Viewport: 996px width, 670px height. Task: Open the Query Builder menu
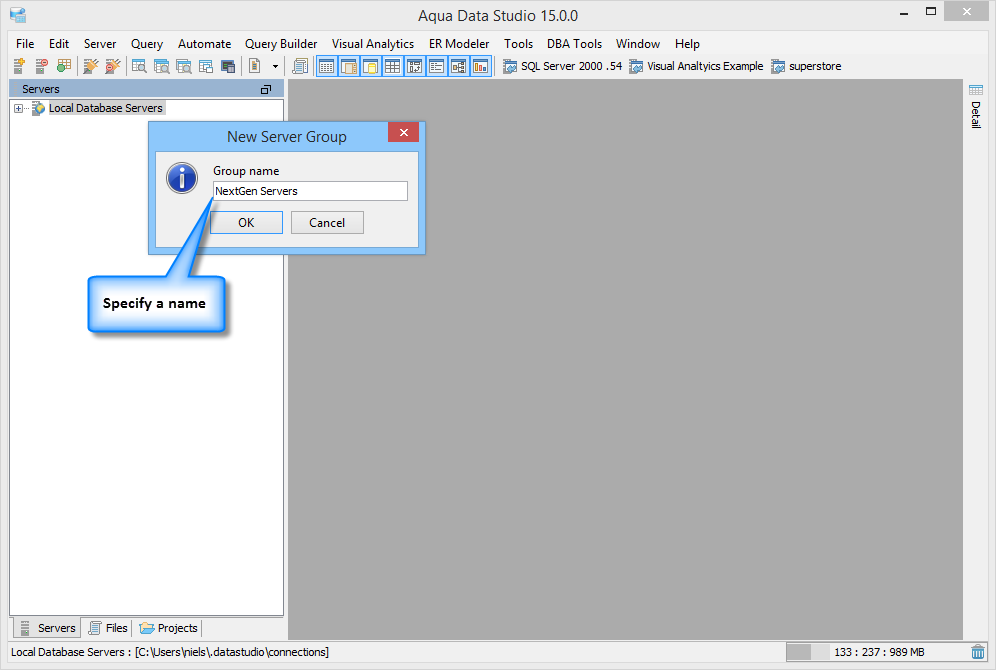click(281, 44)
